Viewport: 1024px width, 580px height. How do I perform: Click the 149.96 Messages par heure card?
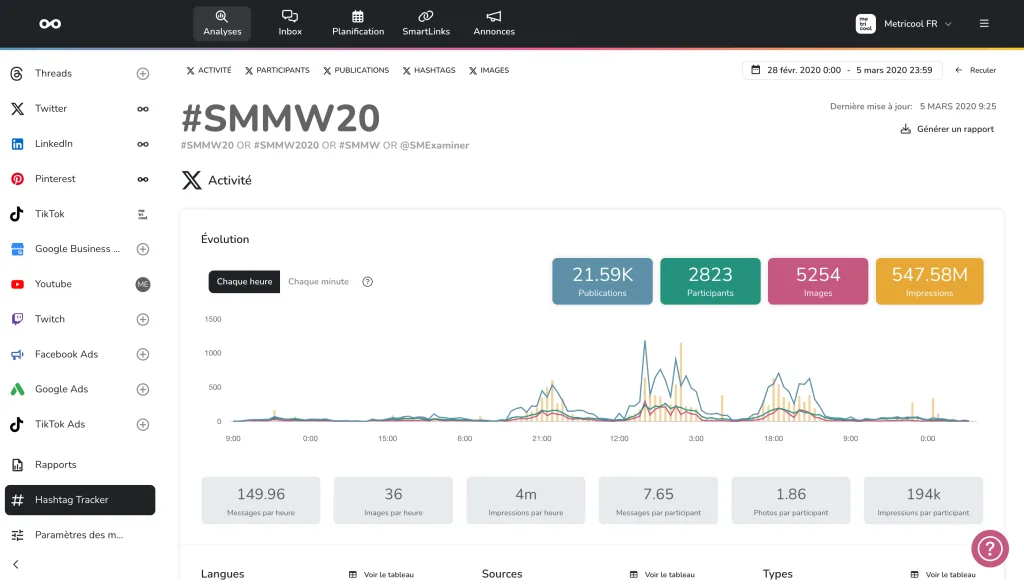pos(261,500)
